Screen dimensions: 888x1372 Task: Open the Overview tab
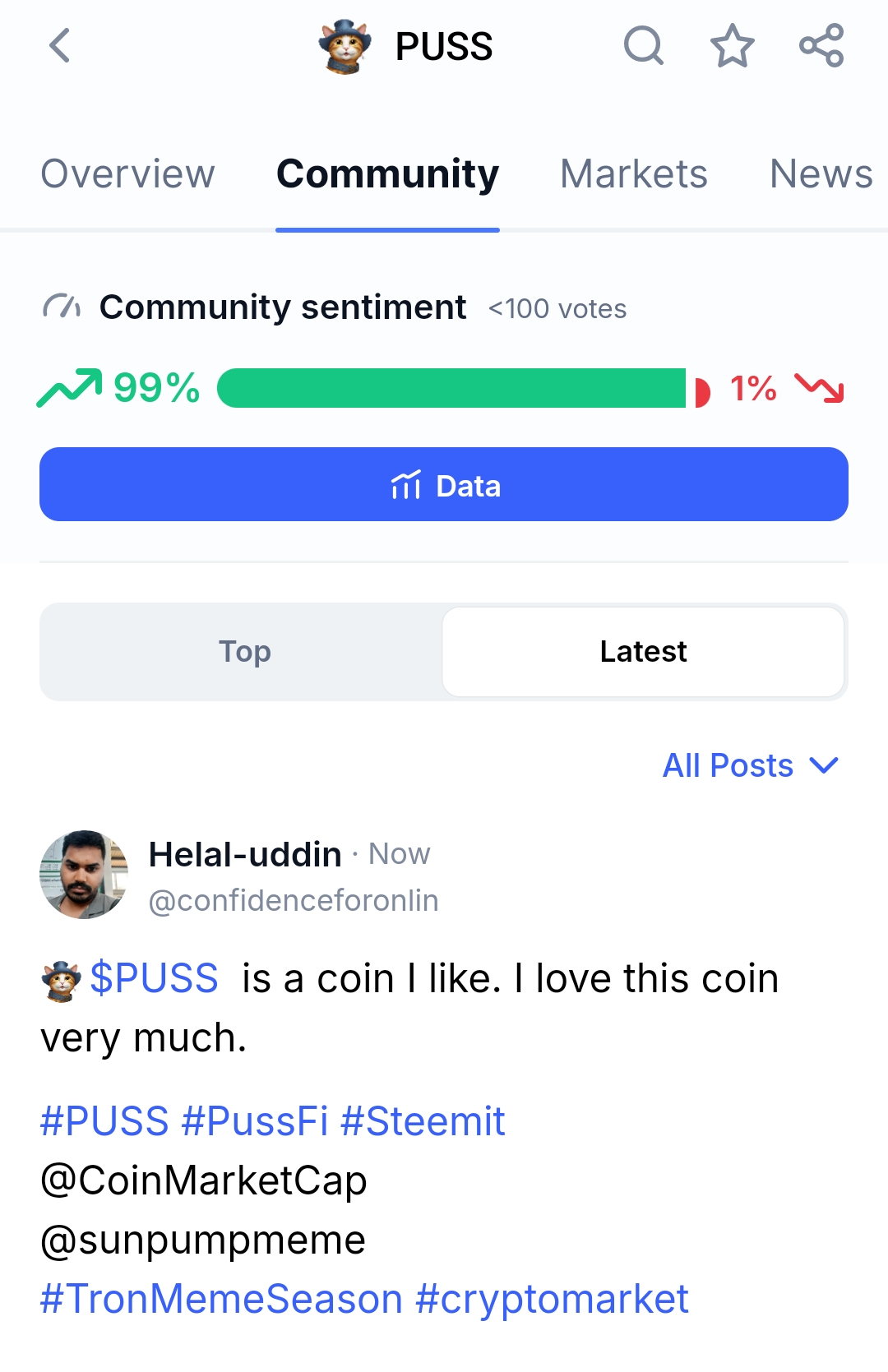128,174
